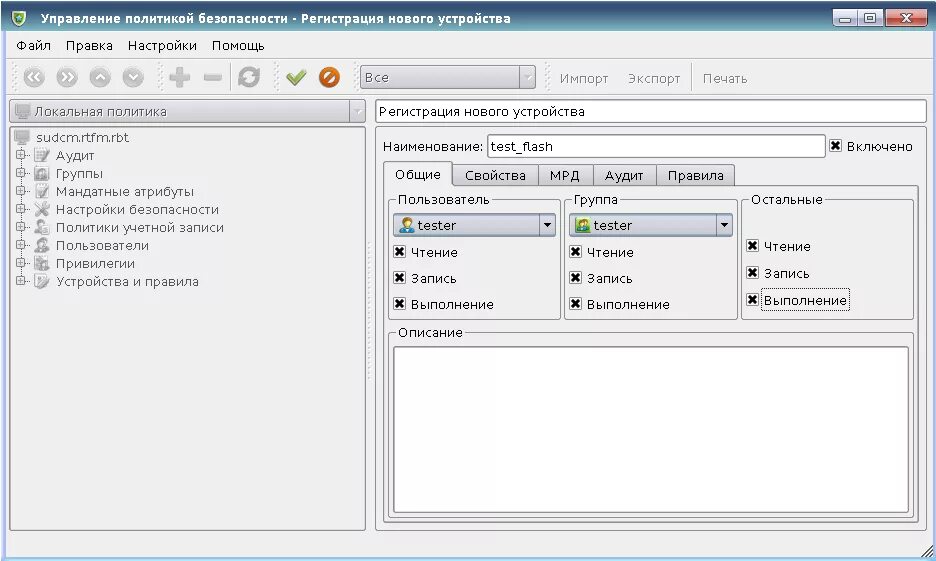The height and width of the screenshot is (561, 936).
Task: Select the sudcm.rtfm.rbt root tree item
Action: tap(82, 137)
